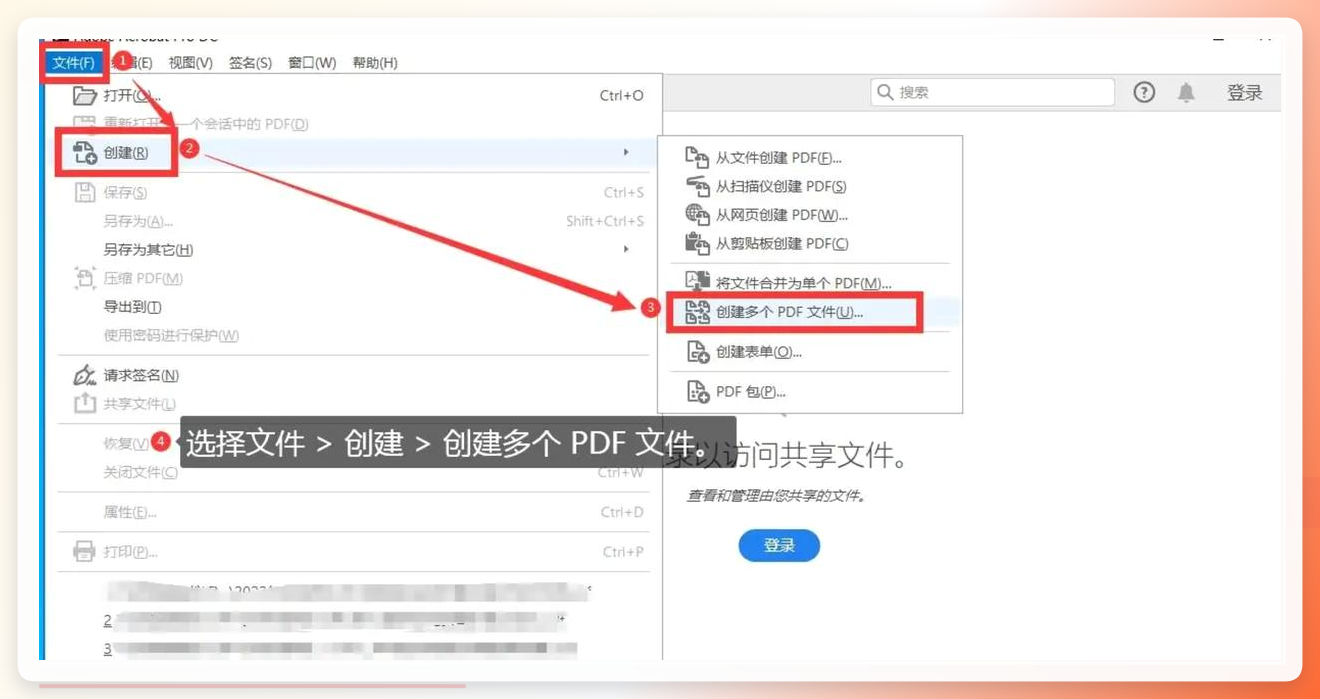Click 登录 link in top bar
The height and width of the screenshot is (699, 1320).
[x=1245, y=93]
